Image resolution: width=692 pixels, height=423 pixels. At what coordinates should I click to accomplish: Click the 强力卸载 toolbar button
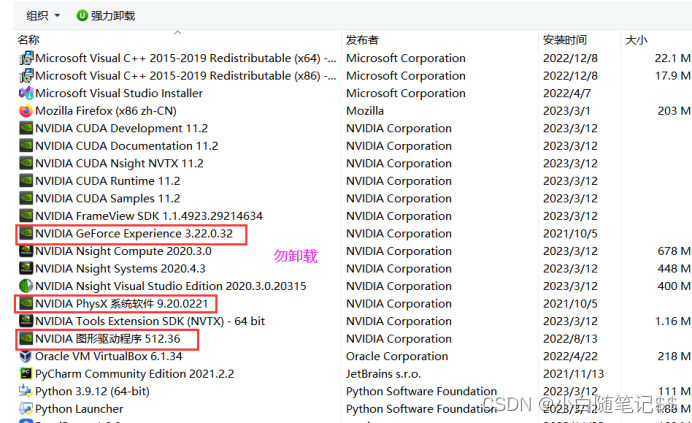(106, 16)
